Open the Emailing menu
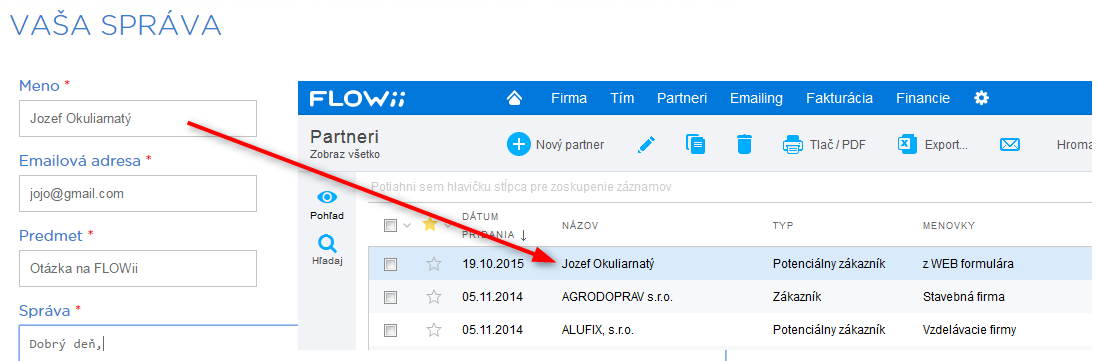Image resolution: width=1097 pixels, height=361 pixels. [756, 99]
